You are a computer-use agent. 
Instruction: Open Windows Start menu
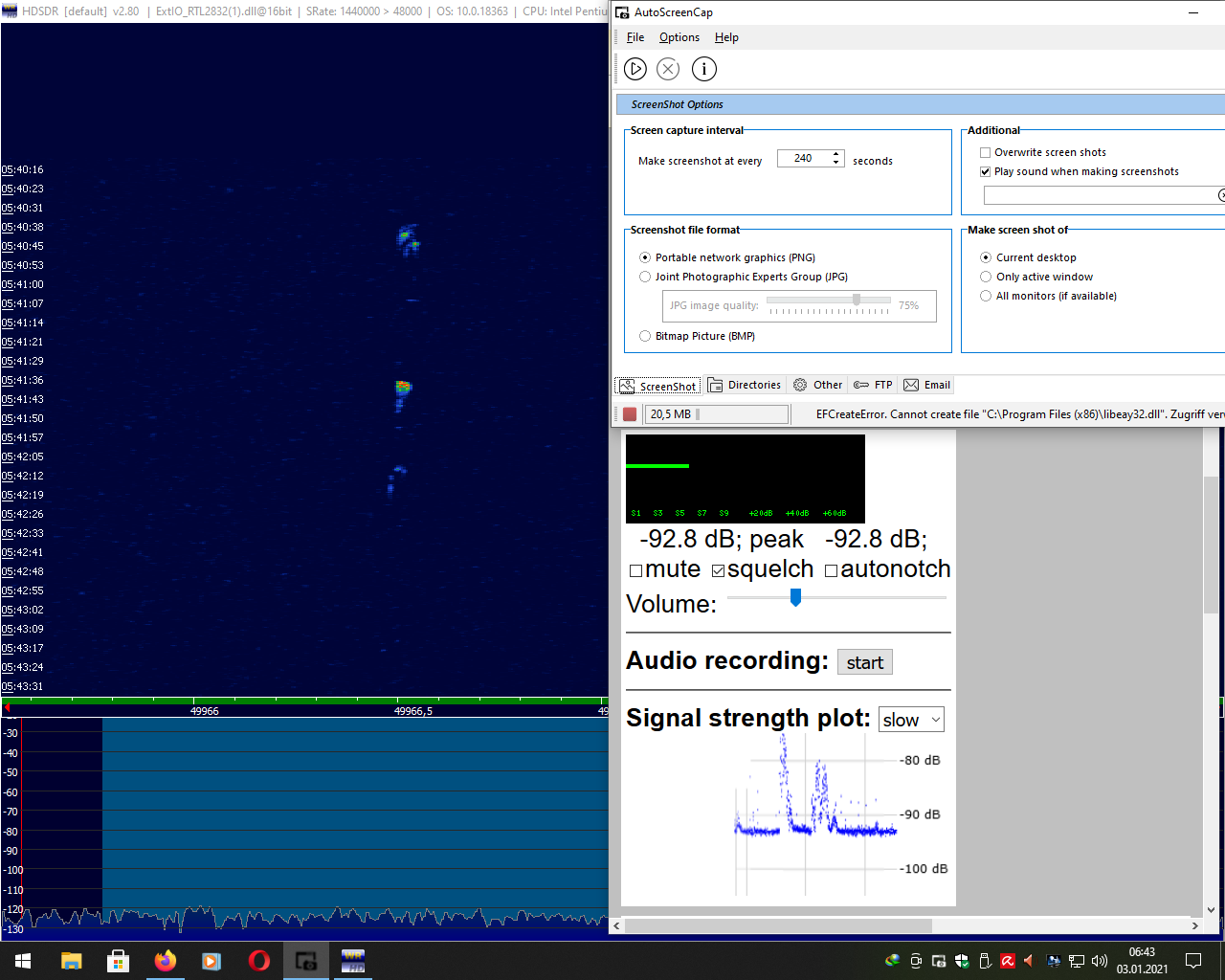(x=23, y=961)
